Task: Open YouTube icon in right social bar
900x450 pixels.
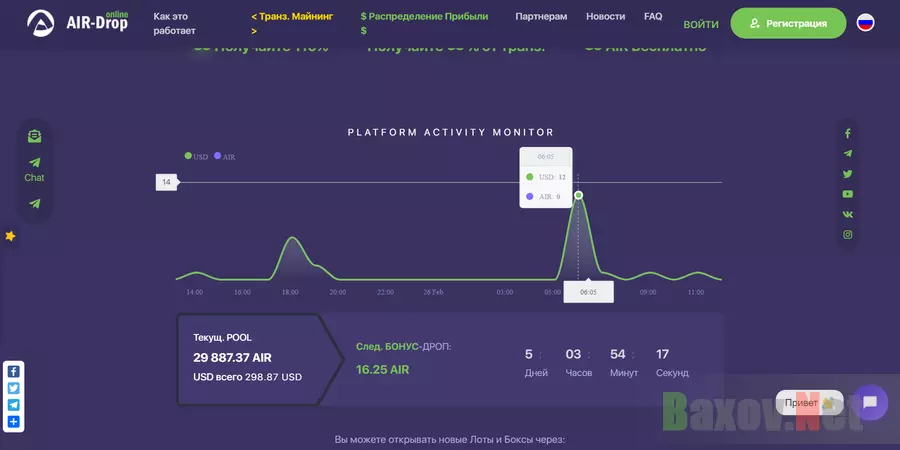Action: (848, 194)
